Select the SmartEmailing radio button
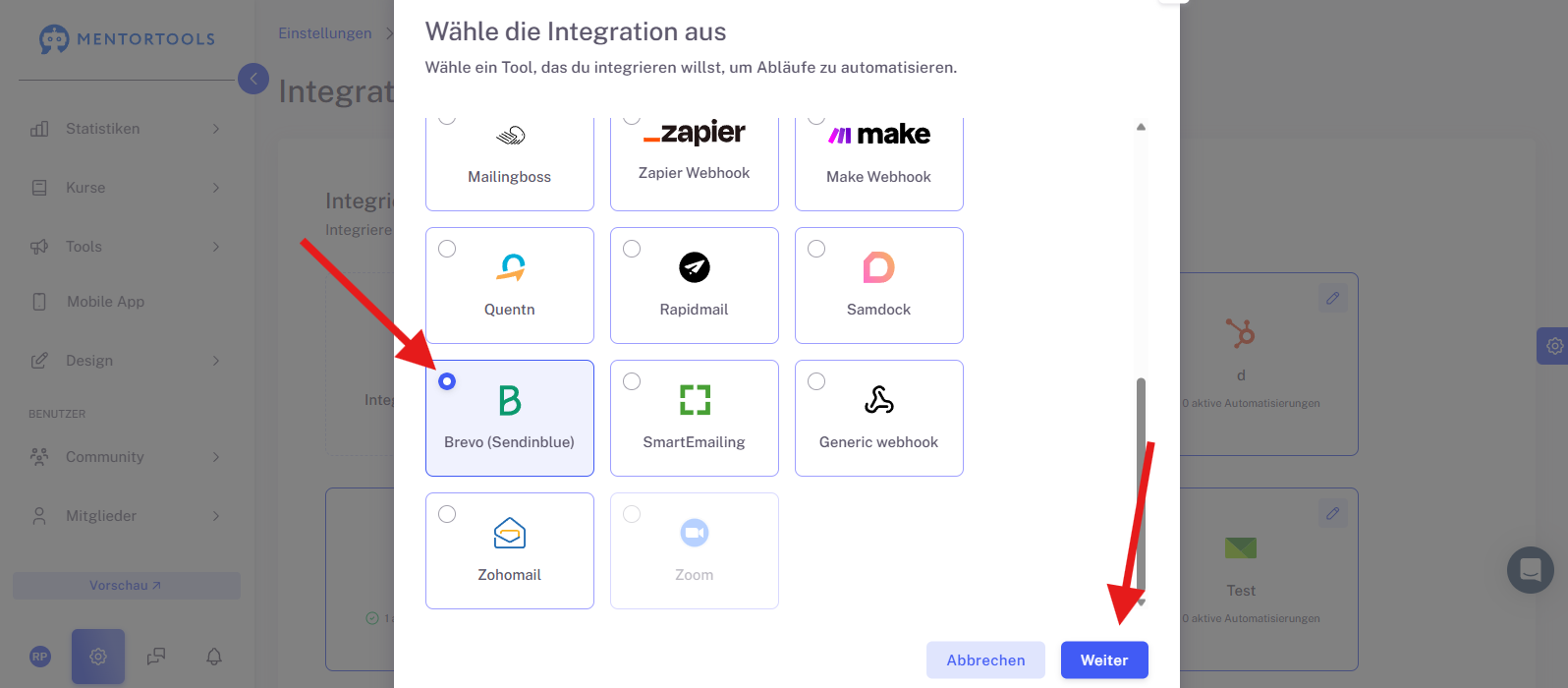 [x=632, y=381]
